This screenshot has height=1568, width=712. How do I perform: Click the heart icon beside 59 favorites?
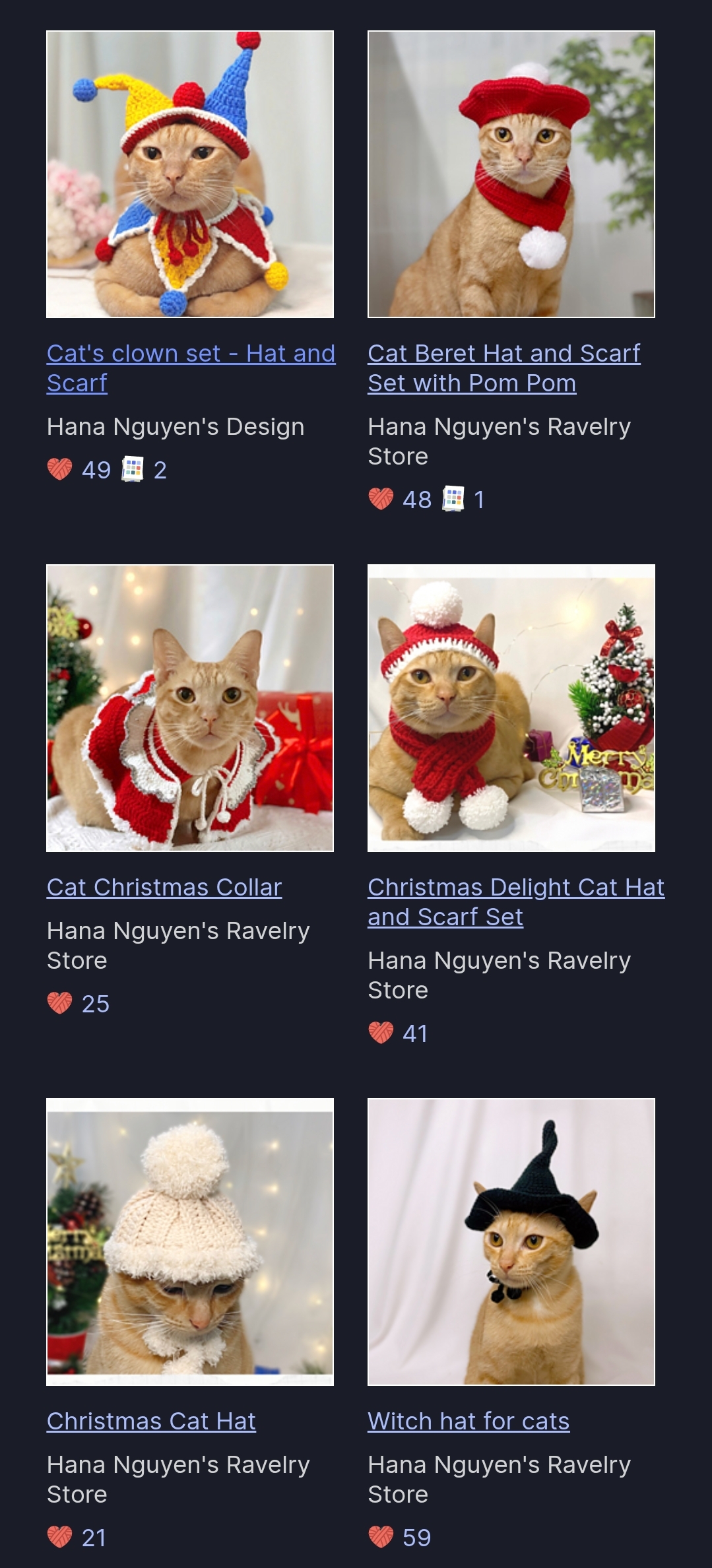(x=381, y=1537)
